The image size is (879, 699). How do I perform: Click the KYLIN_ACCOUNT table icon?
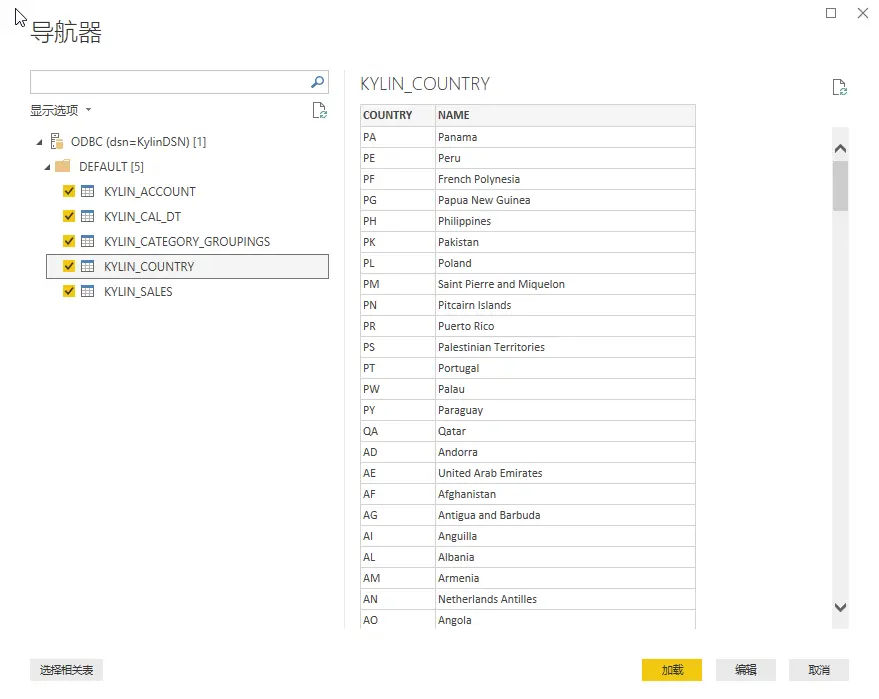87,191
